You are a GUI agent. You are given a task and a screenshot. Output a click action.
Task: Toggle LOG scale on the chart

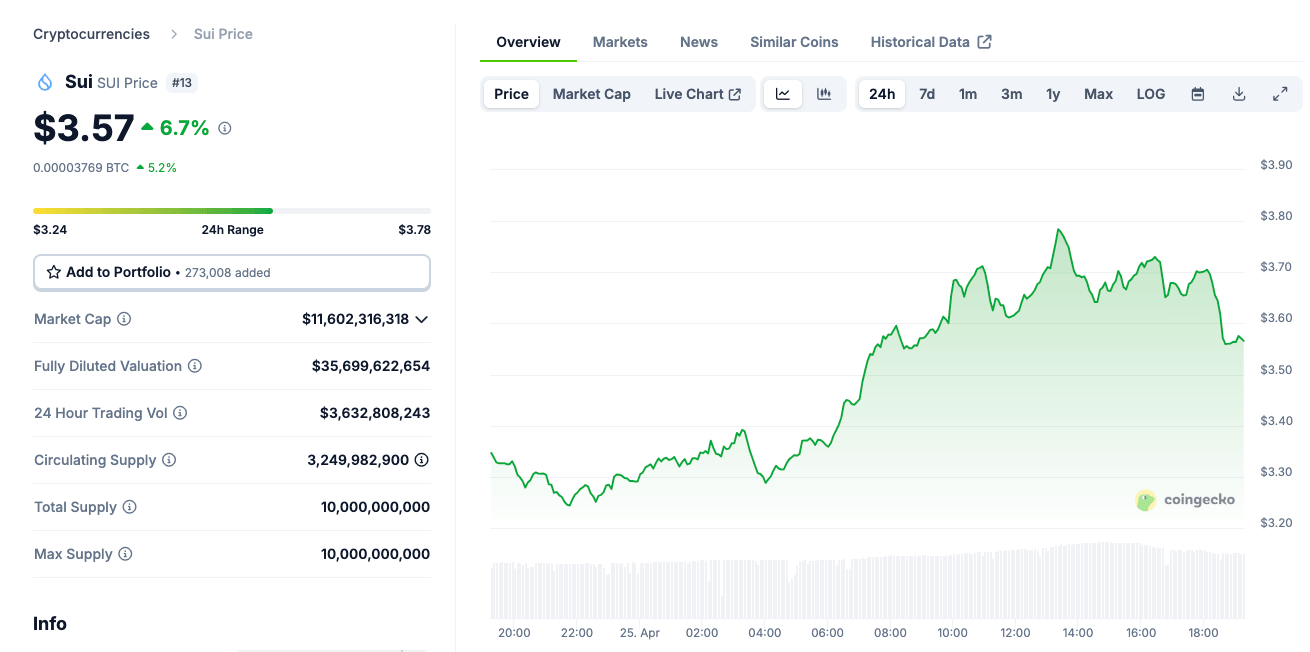tap(1150, 93)
